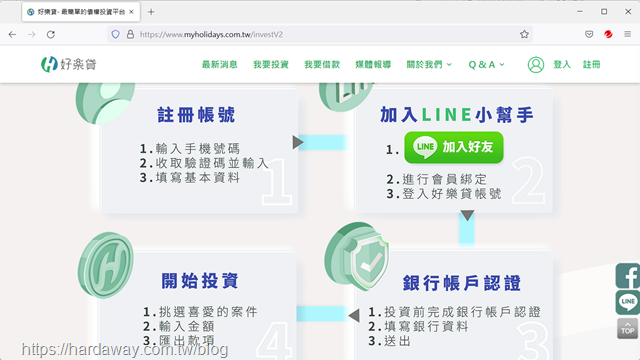Expand the 關於我們 dropdown menu
Screen dimensions: 640x360
click(x=429, y=64)
